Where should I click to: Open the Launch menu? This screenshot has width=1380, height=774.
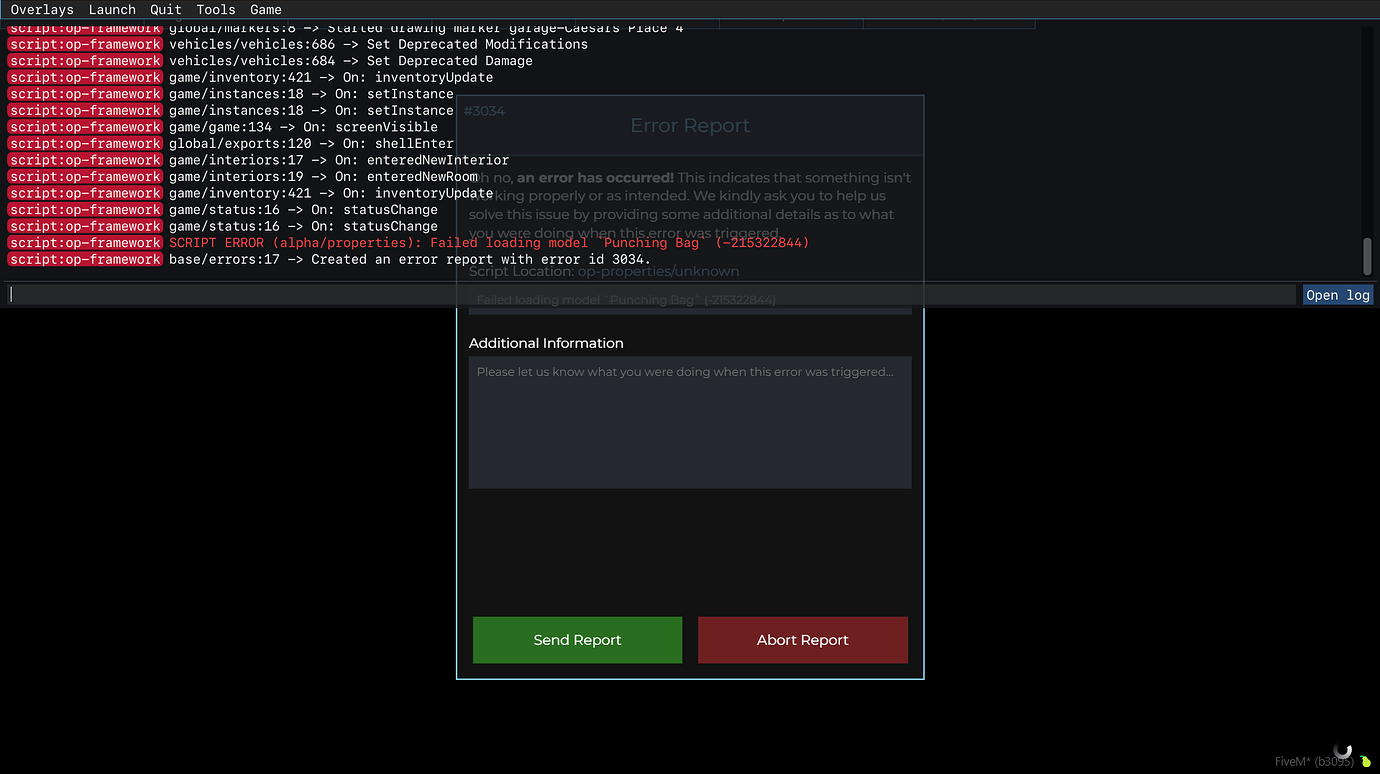111,9
